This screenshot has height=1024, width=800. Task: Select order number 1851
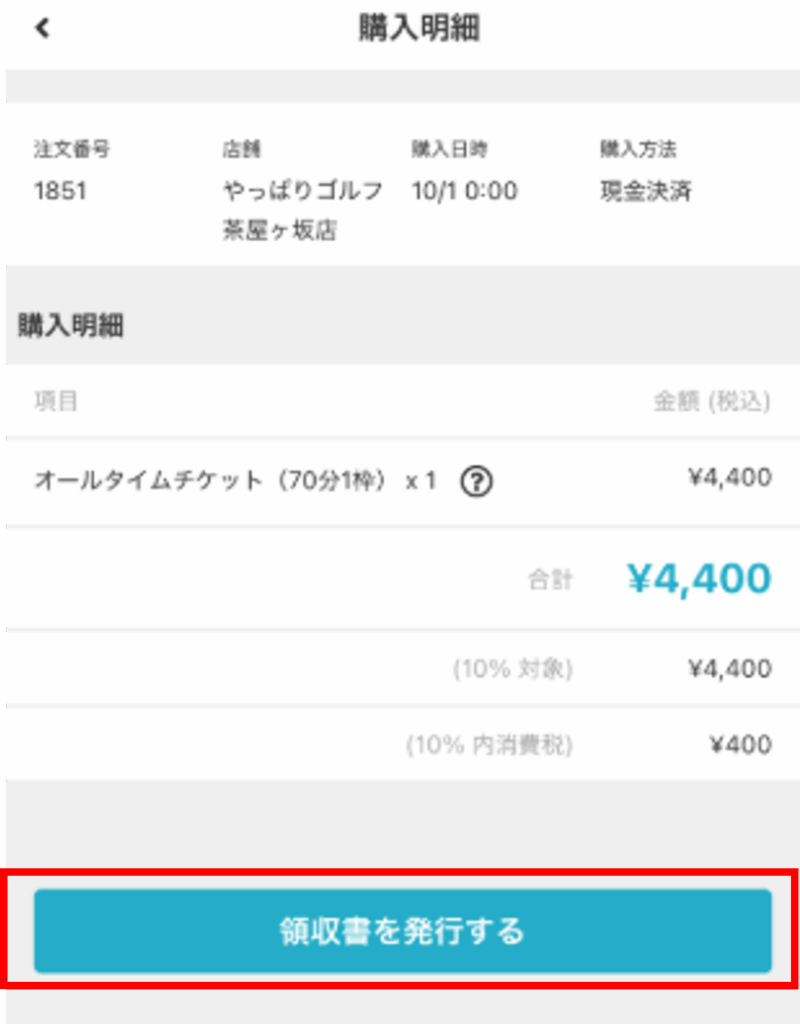pyautogui.click(x=60, y=191)
